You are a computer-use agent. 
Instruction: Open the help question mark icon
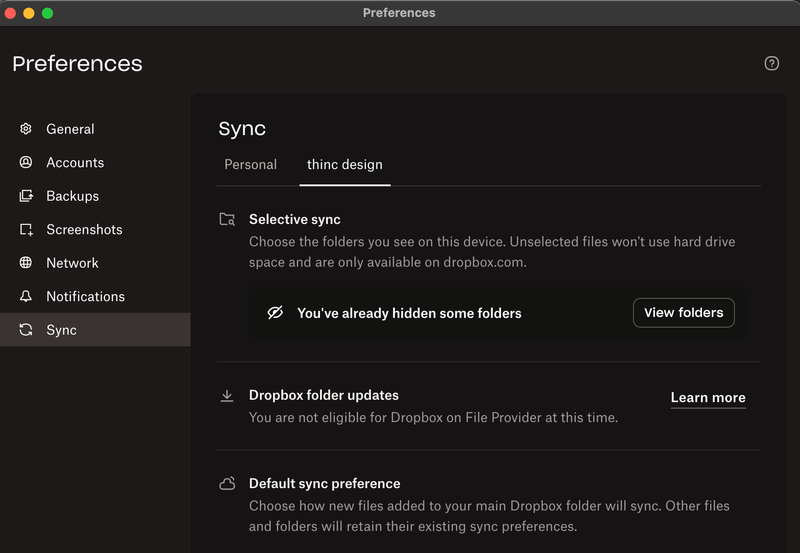(x=771, y=63)
